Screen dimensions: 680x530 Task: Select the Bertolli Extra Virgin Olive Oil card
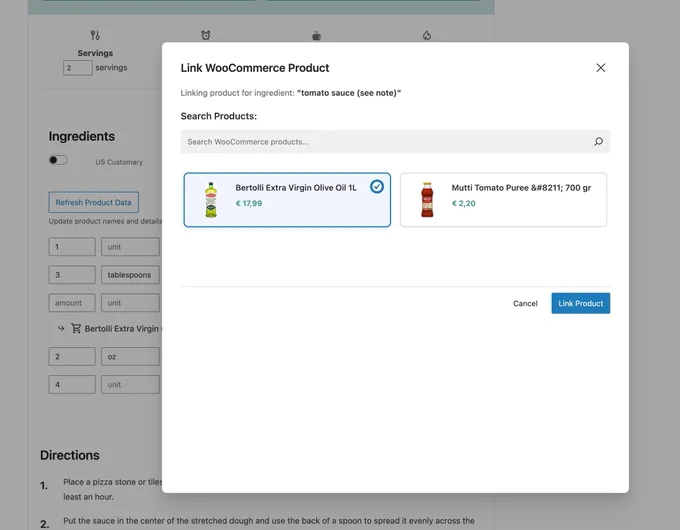tap(287, 200)
